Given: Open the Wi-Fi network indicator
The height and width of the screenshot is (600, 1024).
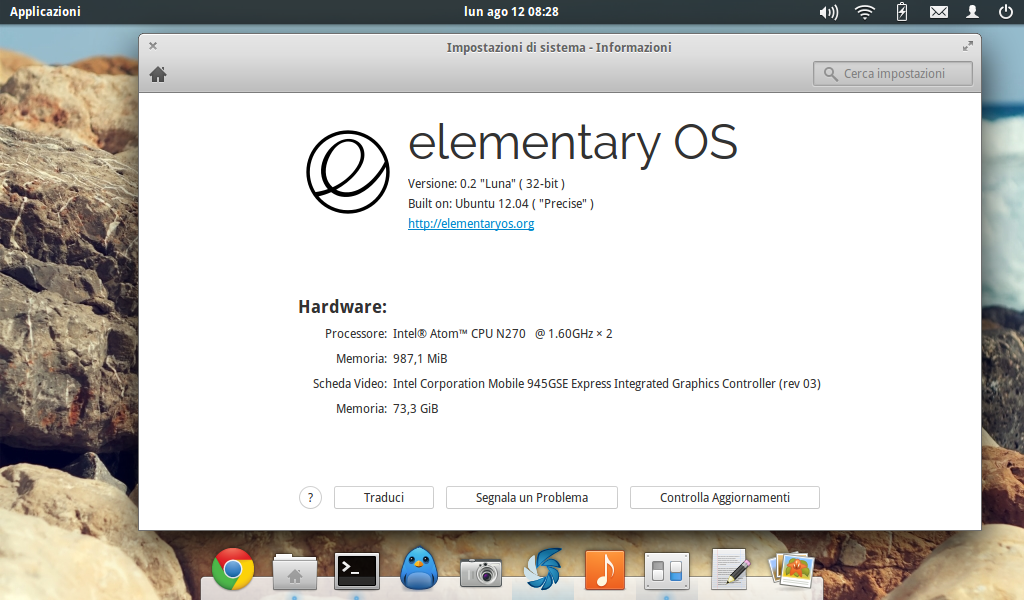Looking at the screenshot, I should pos(865,12).
